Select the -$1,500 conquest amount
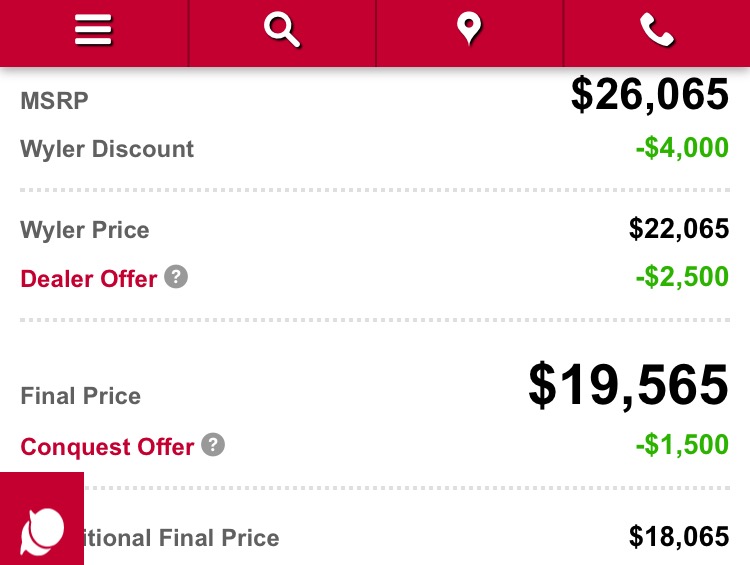The image size is (750, 565). coord(682,445)
